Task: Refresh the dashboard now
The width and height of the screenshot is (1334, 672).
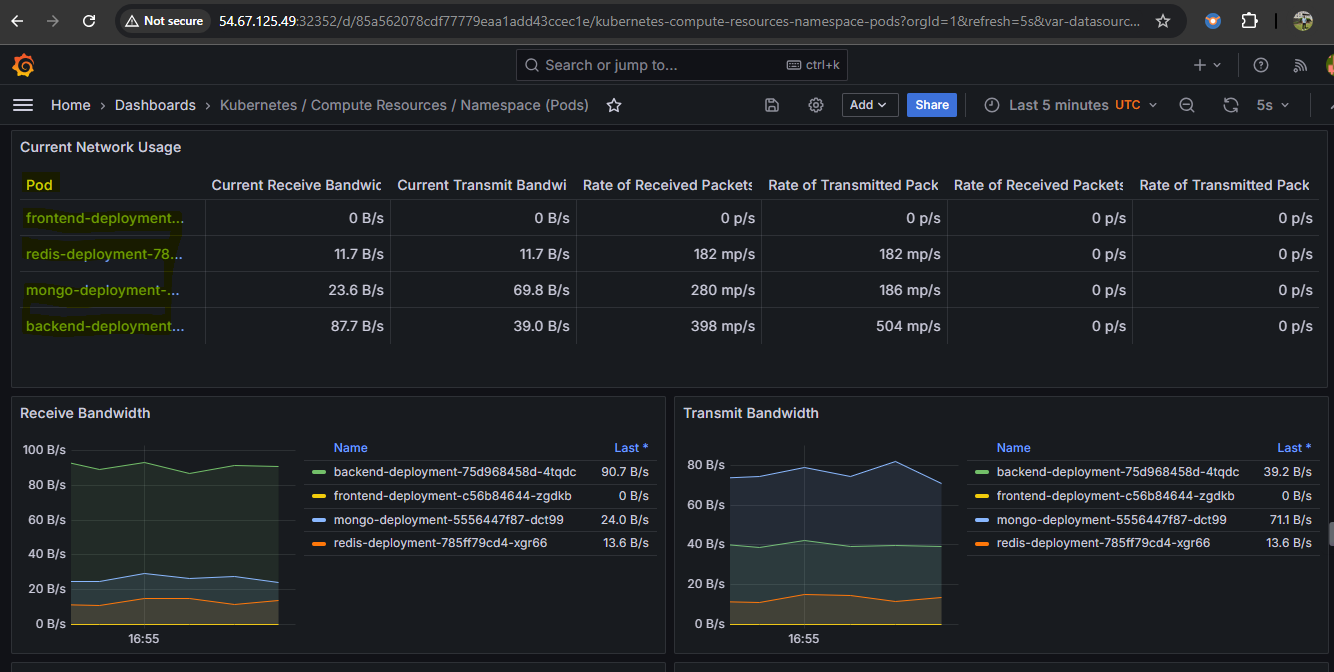Action: [x=1231, y=105]
